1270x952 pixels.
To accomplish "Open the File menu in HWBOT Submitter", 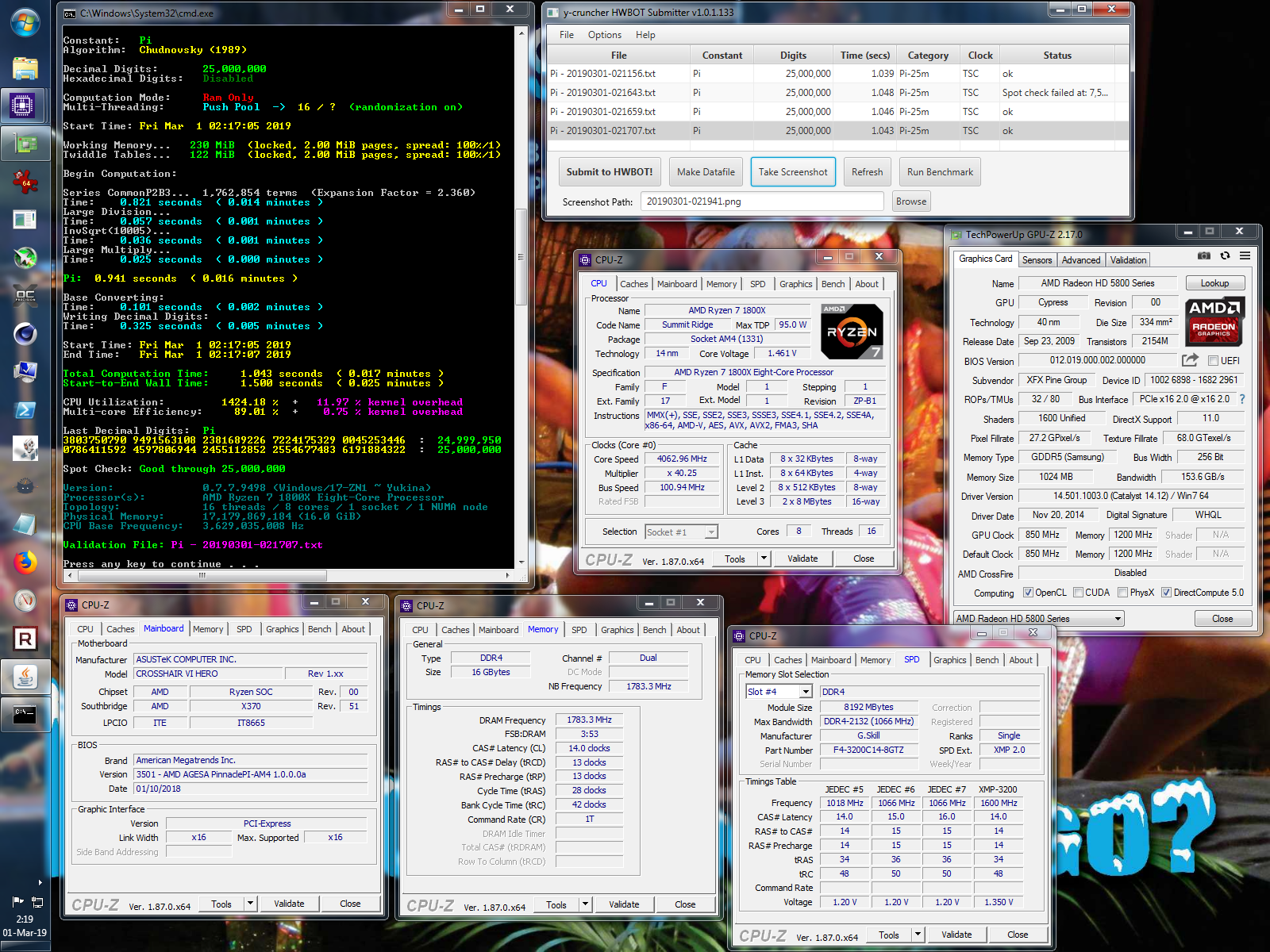I will (x=567, y=35).
